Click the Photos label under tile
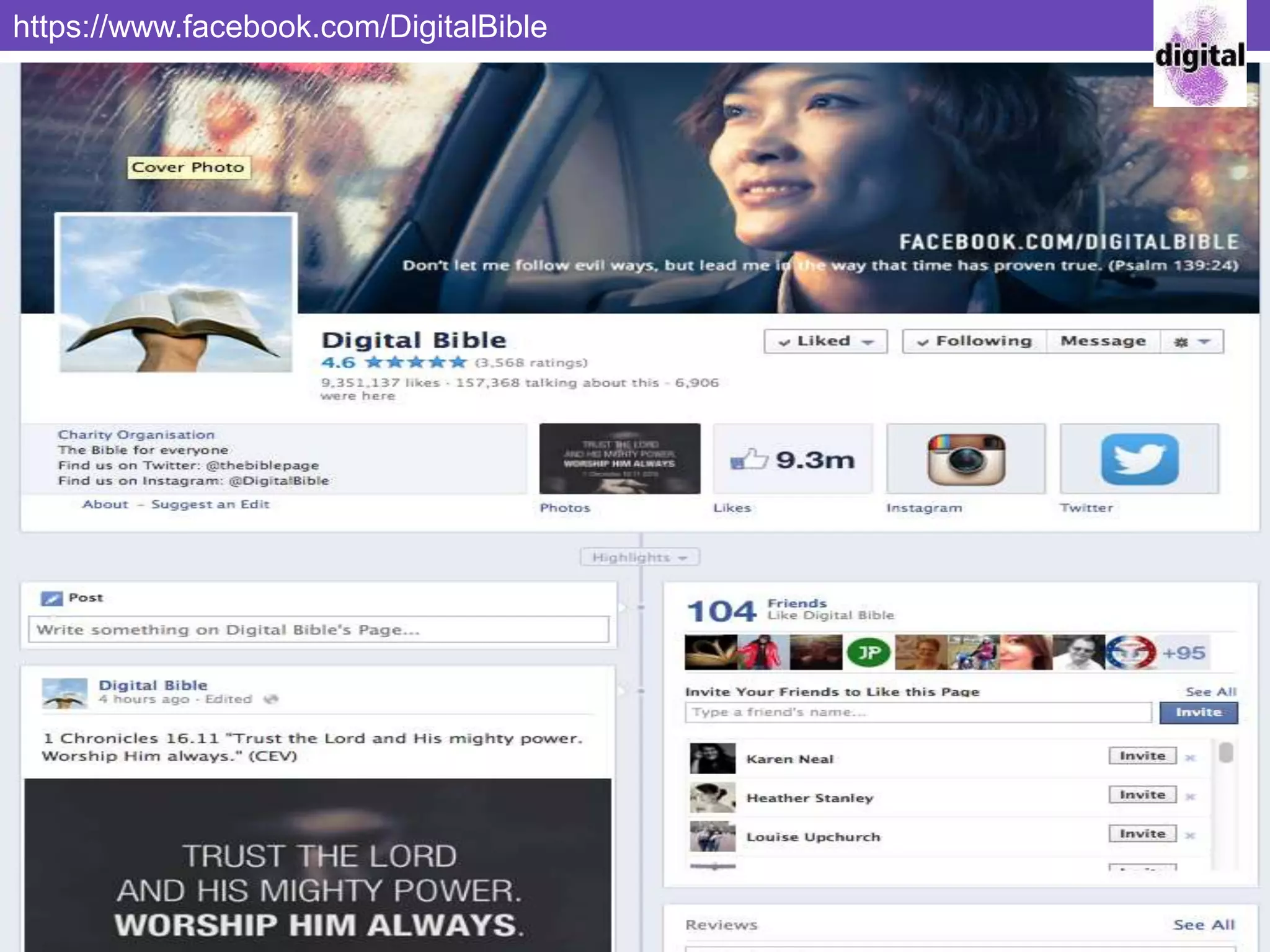The width and height of the screenshot is (1270, 952). pyautogui.click(x=565, y=508)
